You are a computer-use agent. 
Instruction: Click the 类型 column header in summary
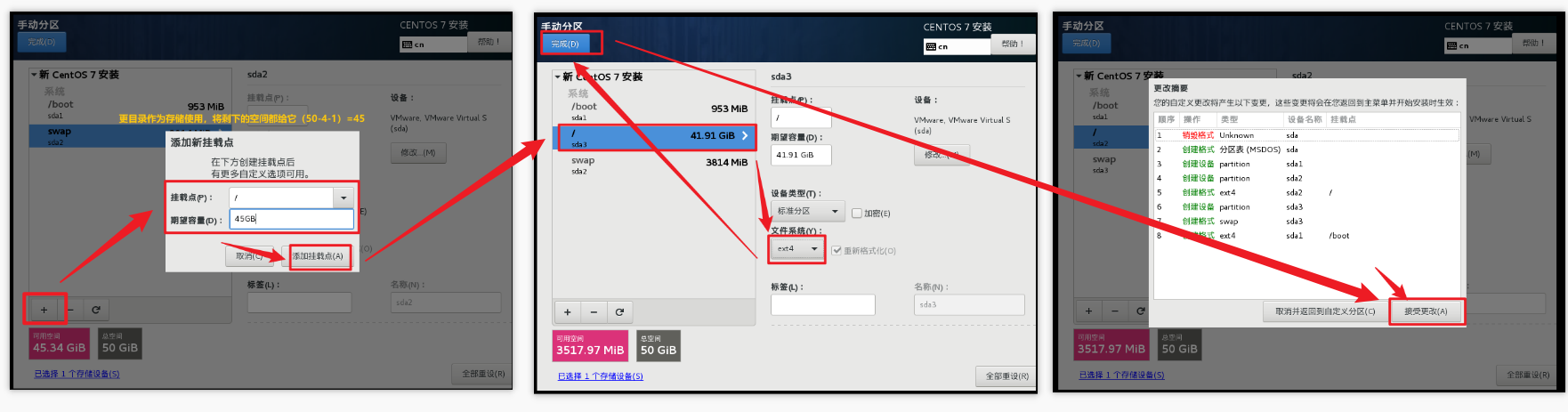click(1250, 119)
